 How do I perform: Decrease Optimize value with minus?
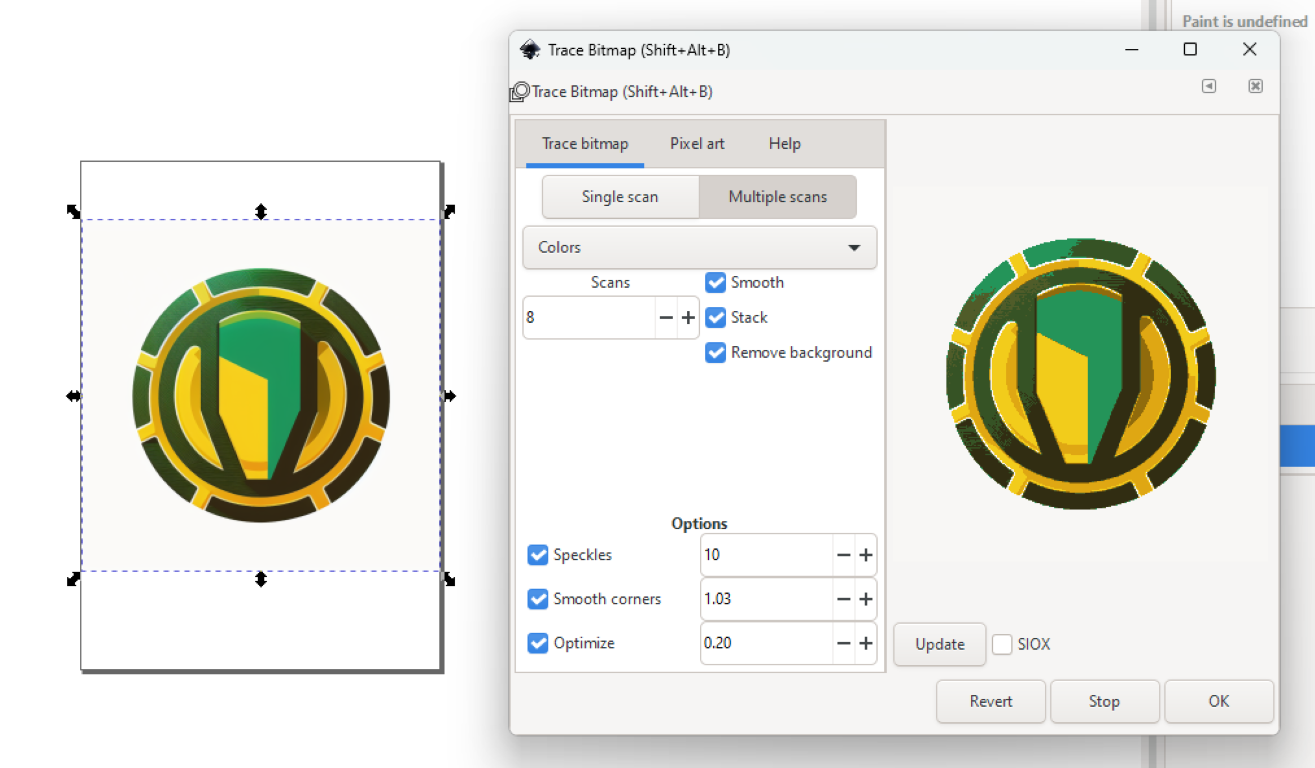tap(844, 643)
